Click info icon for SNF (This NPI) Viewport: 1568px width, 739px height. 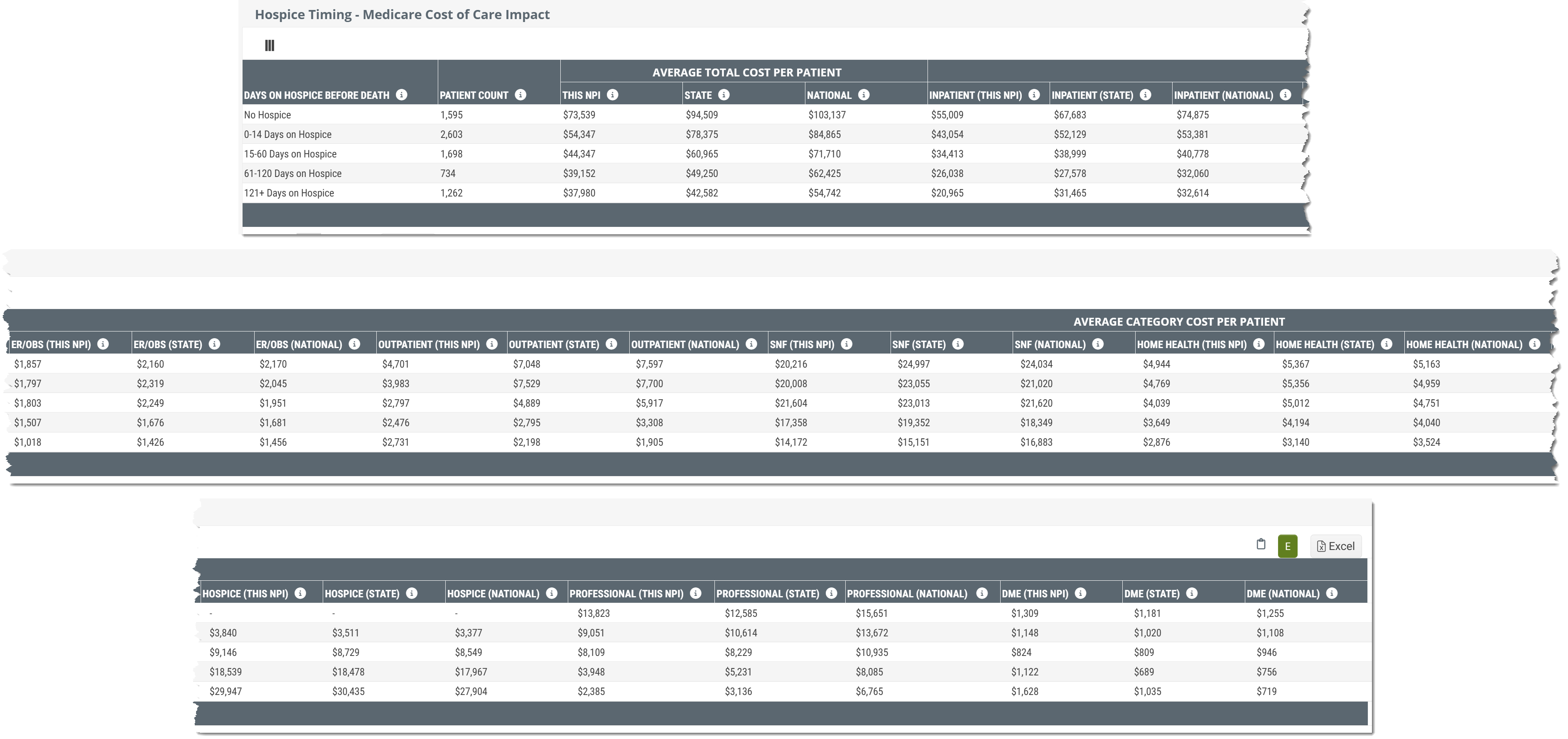(x=847, y=344)
